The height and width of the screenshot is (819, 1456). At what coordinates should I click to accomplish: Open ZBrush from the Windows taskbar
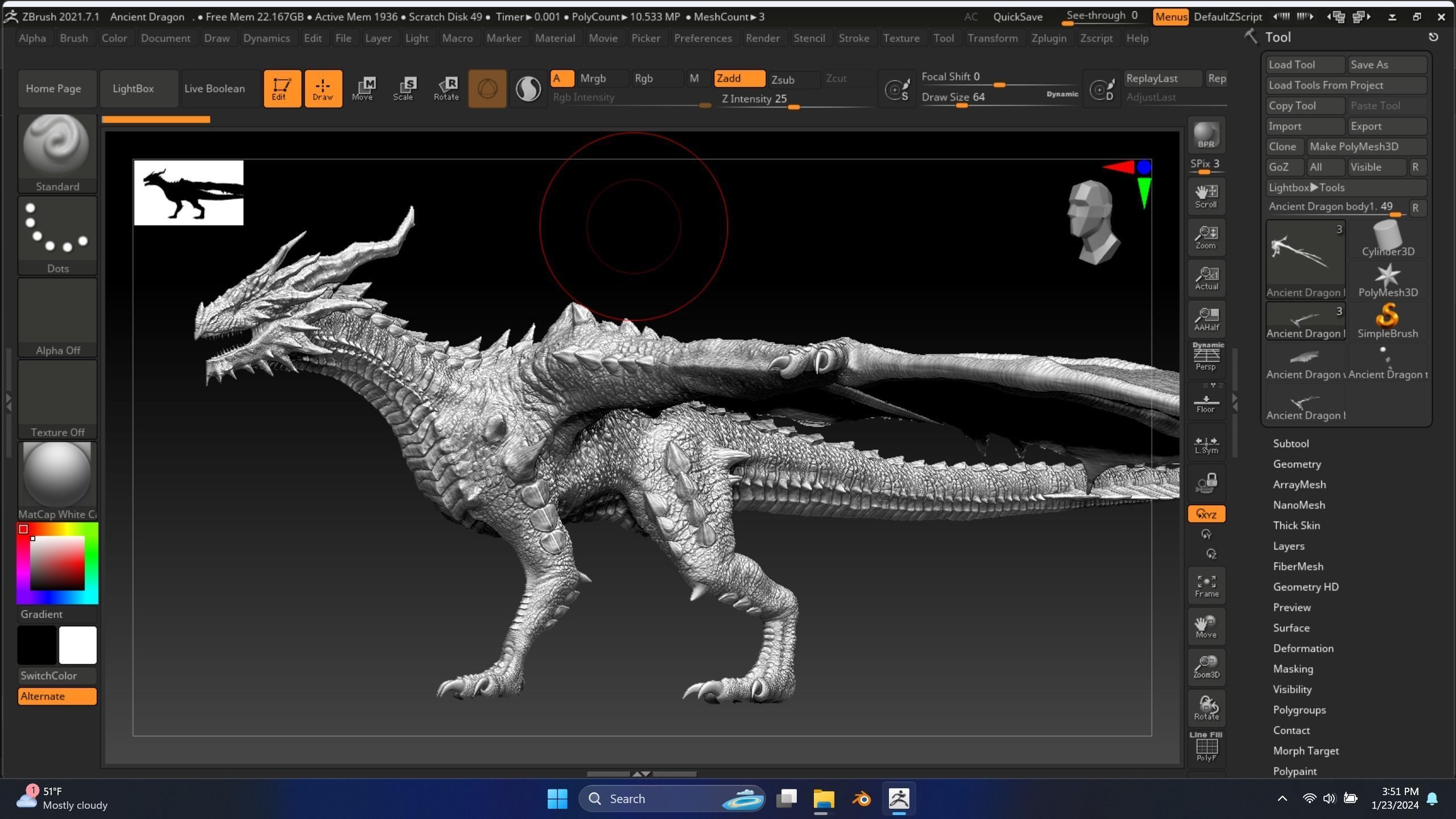point(899,799)
